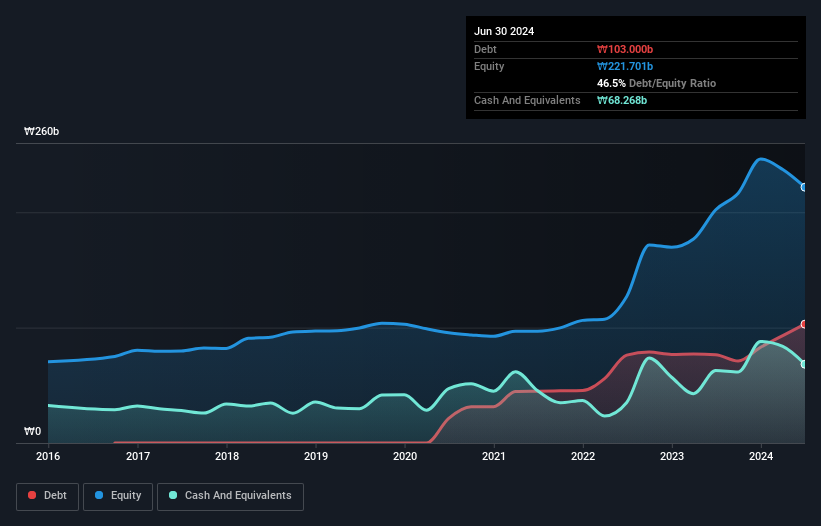Image resolution: width=821 pixels, height=526 pixels.
Task: Click the 2024 x-axis label
Action: (761, 456)
